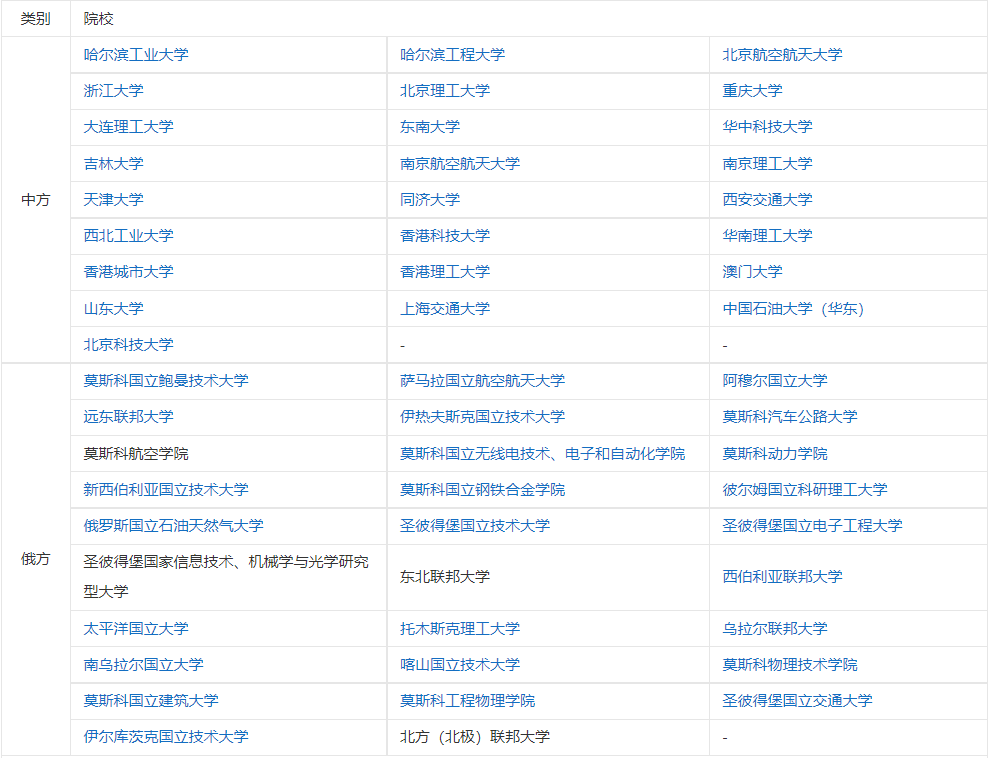Open 彼尔姆国立科研理工大学 link
Viewport: 991px width, 758px height.
pyautogui.click(x=805, y=489)
